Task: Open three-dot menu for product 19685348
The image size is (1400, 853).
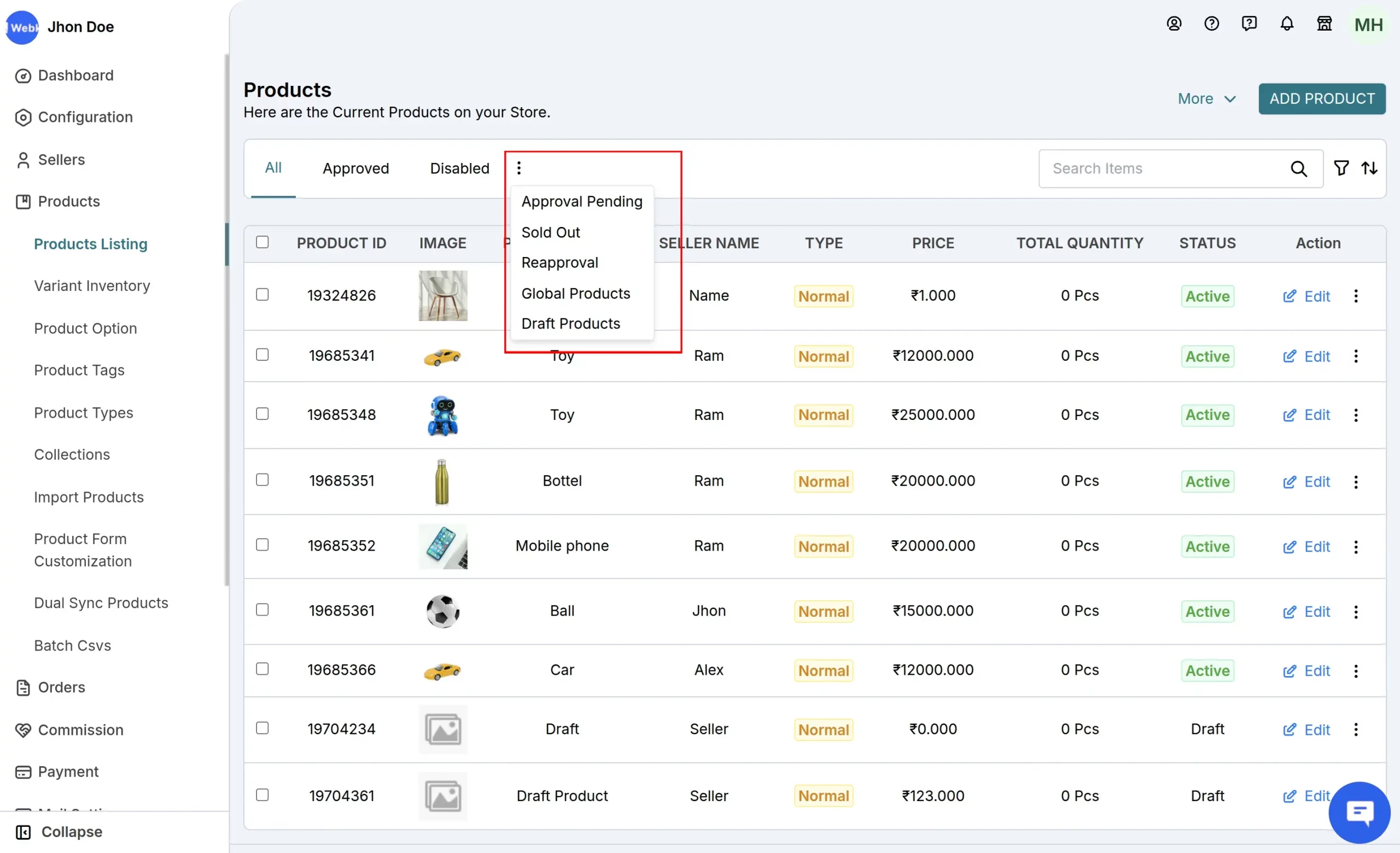Action: [x=1356, y=415]
